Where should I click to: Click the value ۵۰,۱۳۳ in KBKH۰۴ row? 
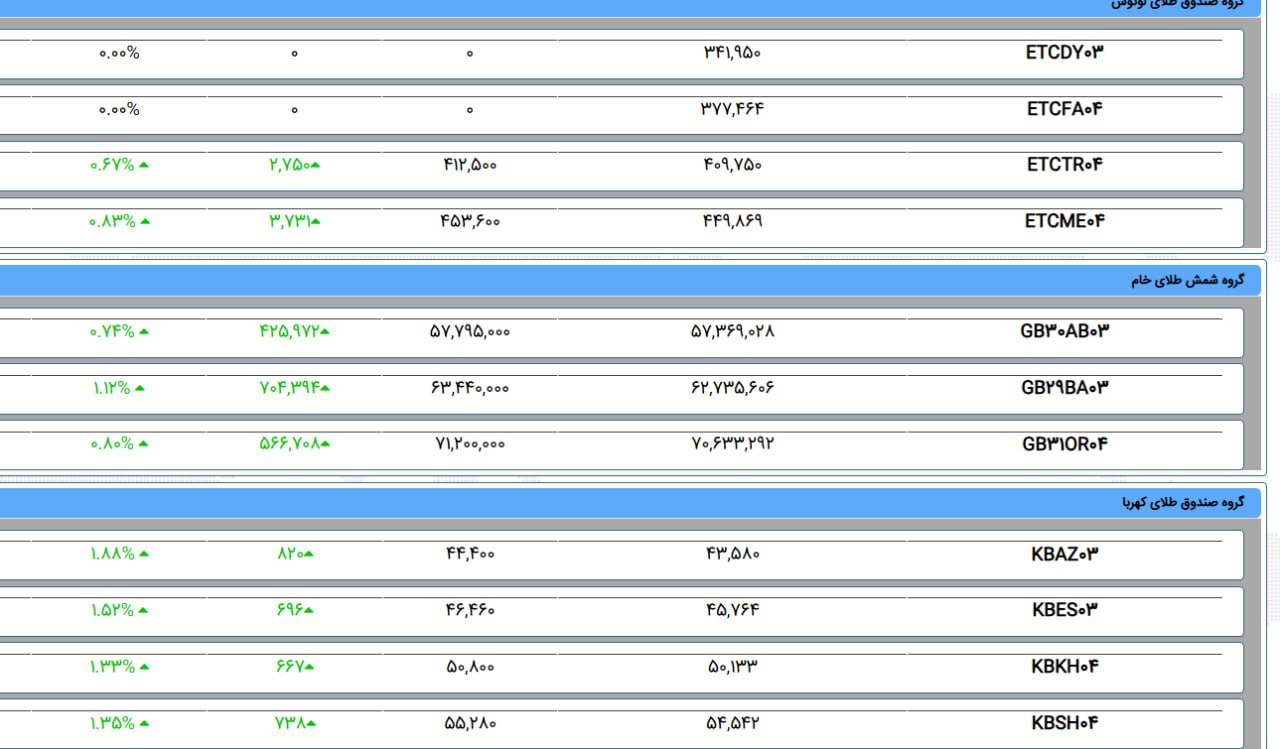click(732, 666)
